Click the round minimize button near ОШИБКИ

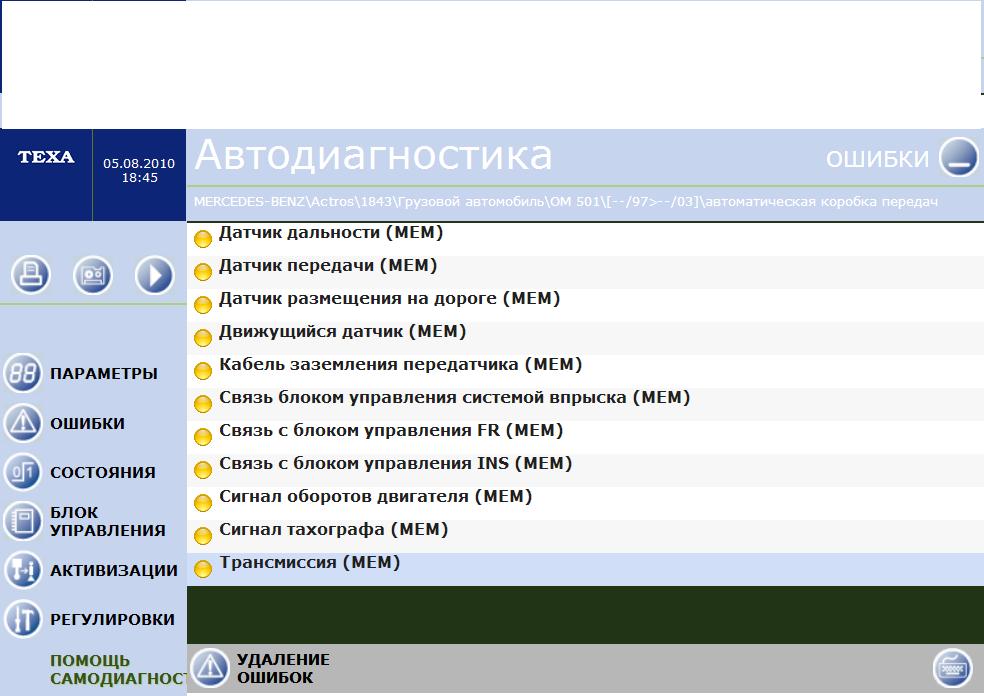pyautogui.click(x=958, y=157)
